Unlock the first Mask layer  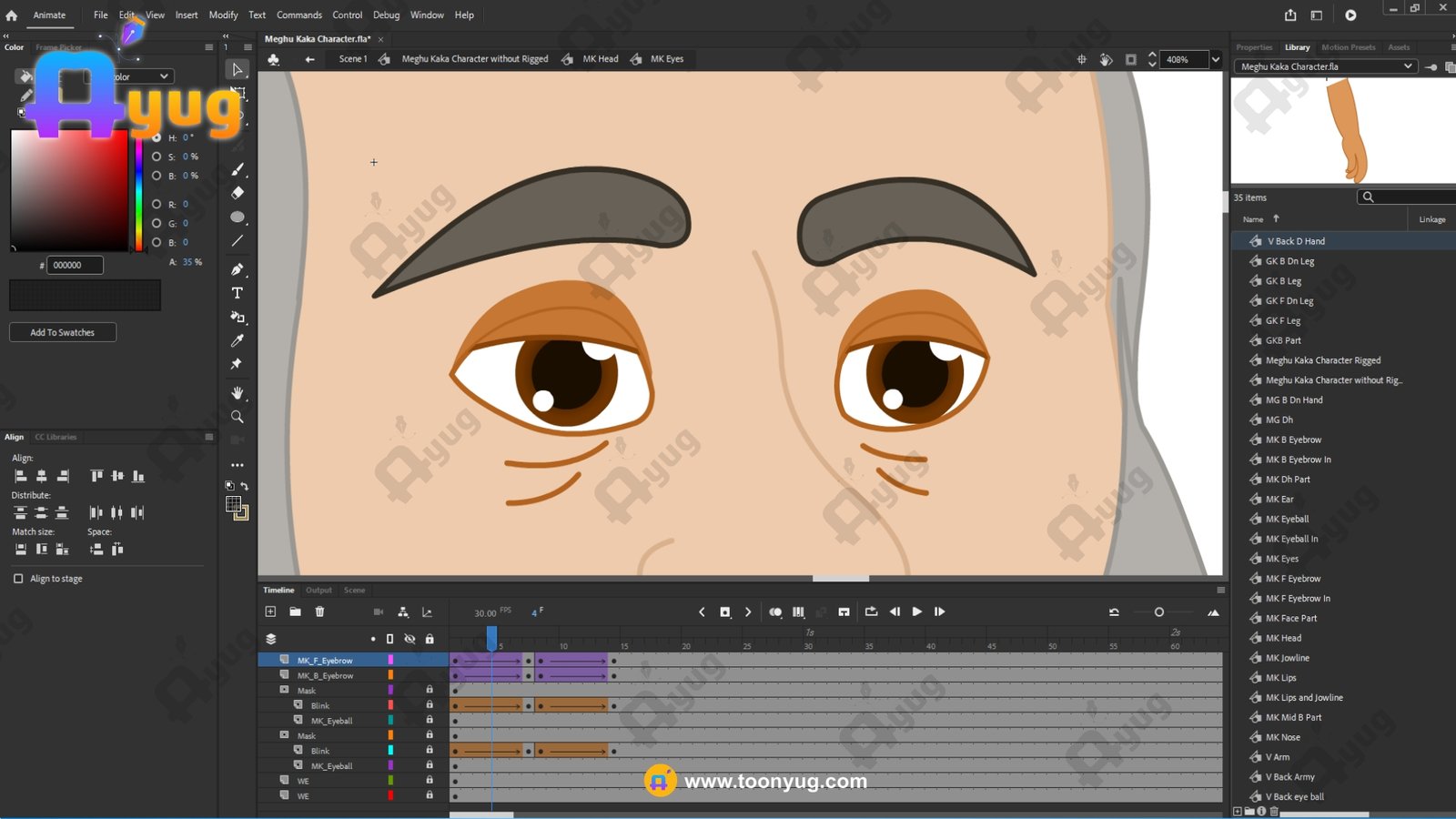(430, 690)
